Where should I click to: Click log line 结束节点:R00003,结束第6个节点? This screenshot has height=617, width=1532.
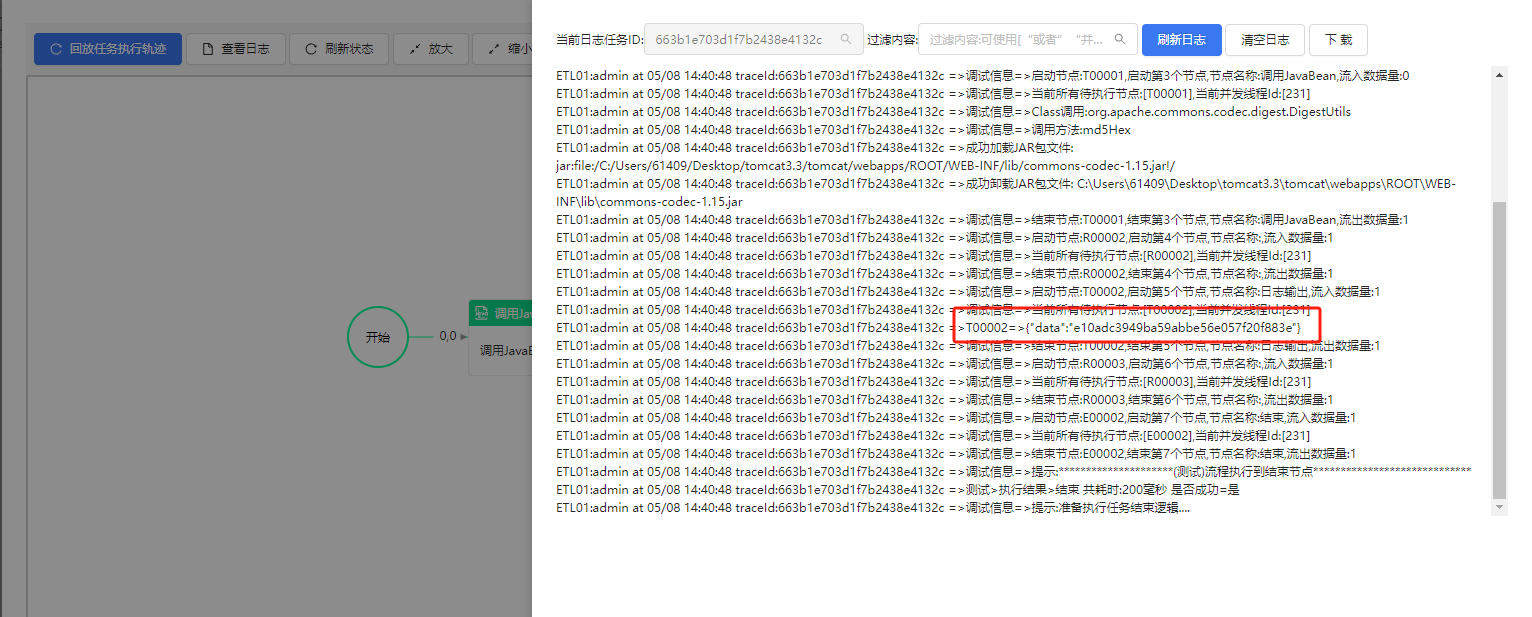[944, 399]
